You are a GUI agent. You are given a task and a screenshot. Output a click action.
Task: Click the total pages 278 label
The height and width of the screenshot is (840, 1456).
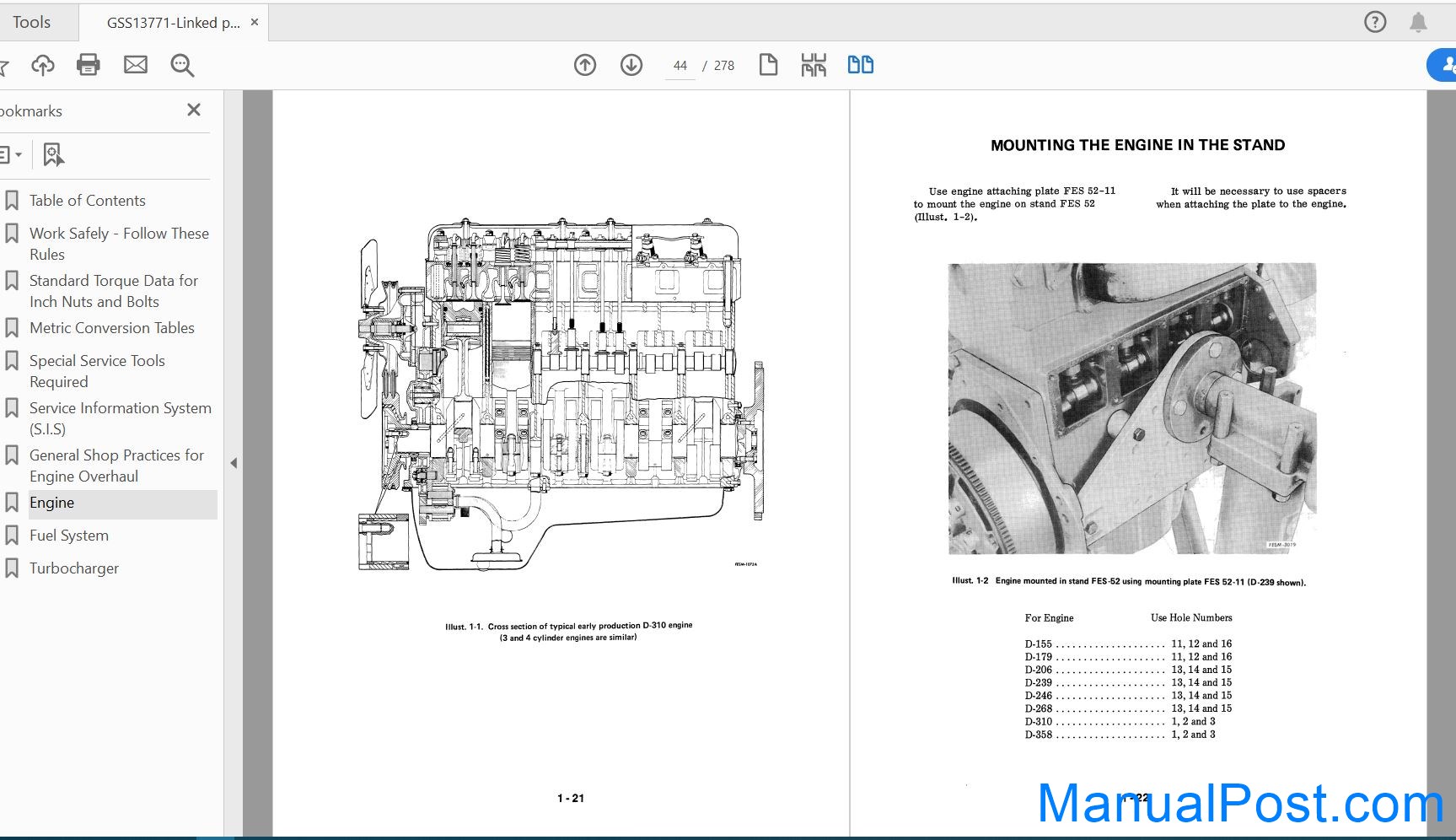coord(723,66)
